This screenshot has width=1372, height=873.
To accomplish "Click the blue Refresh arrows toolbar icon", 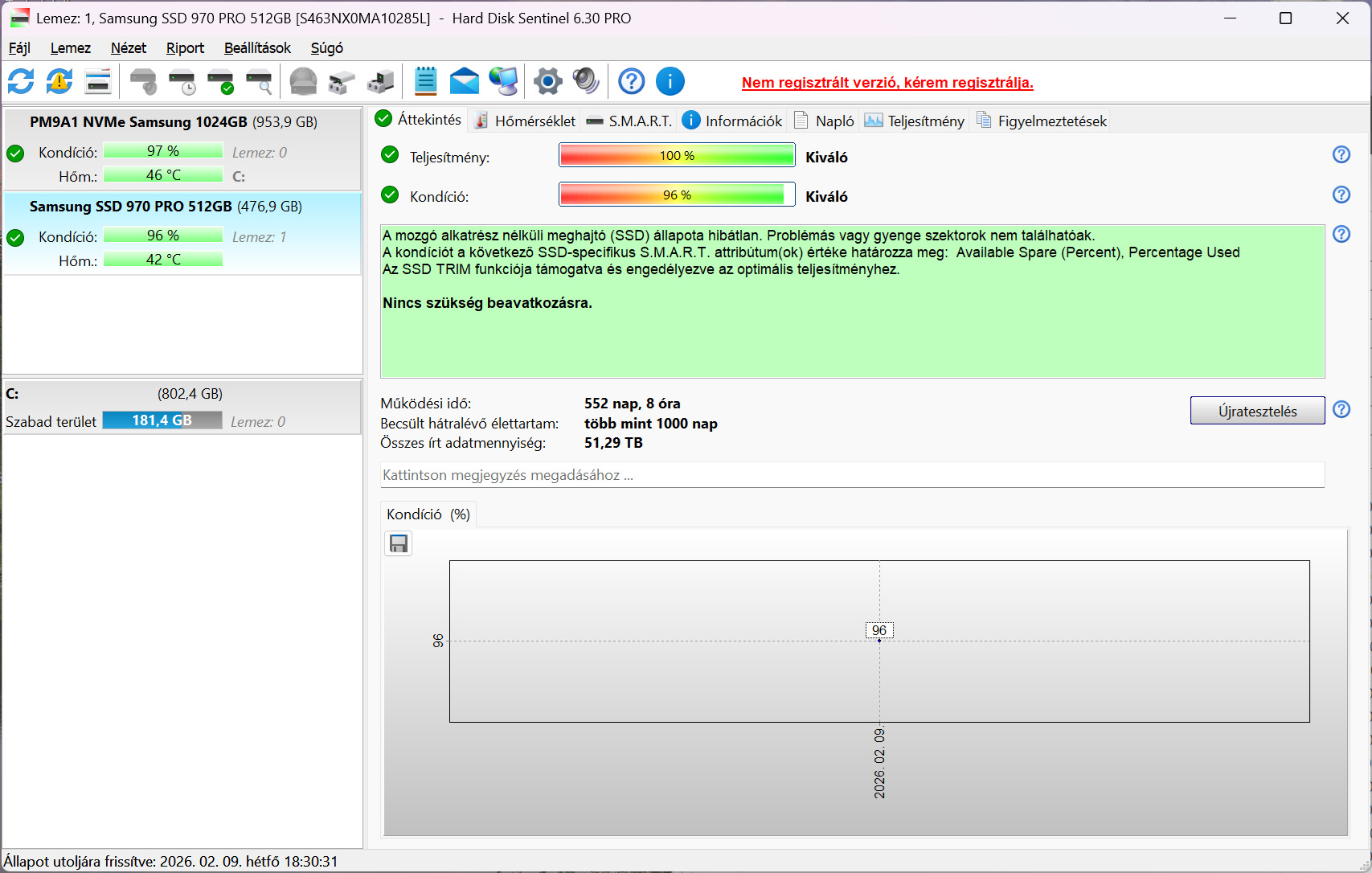I will pyautogui.click(x=21, y=81).
